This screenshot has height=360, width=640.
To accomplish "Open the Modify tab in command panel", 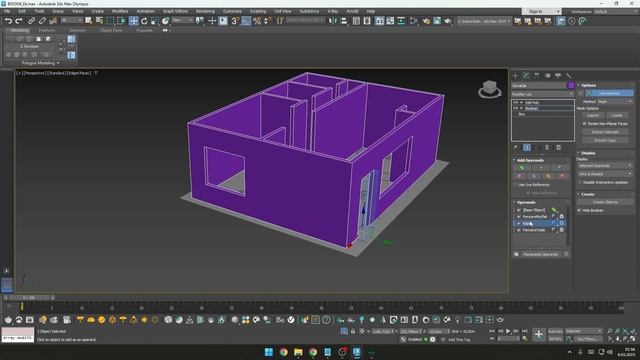I will point(526,76).
